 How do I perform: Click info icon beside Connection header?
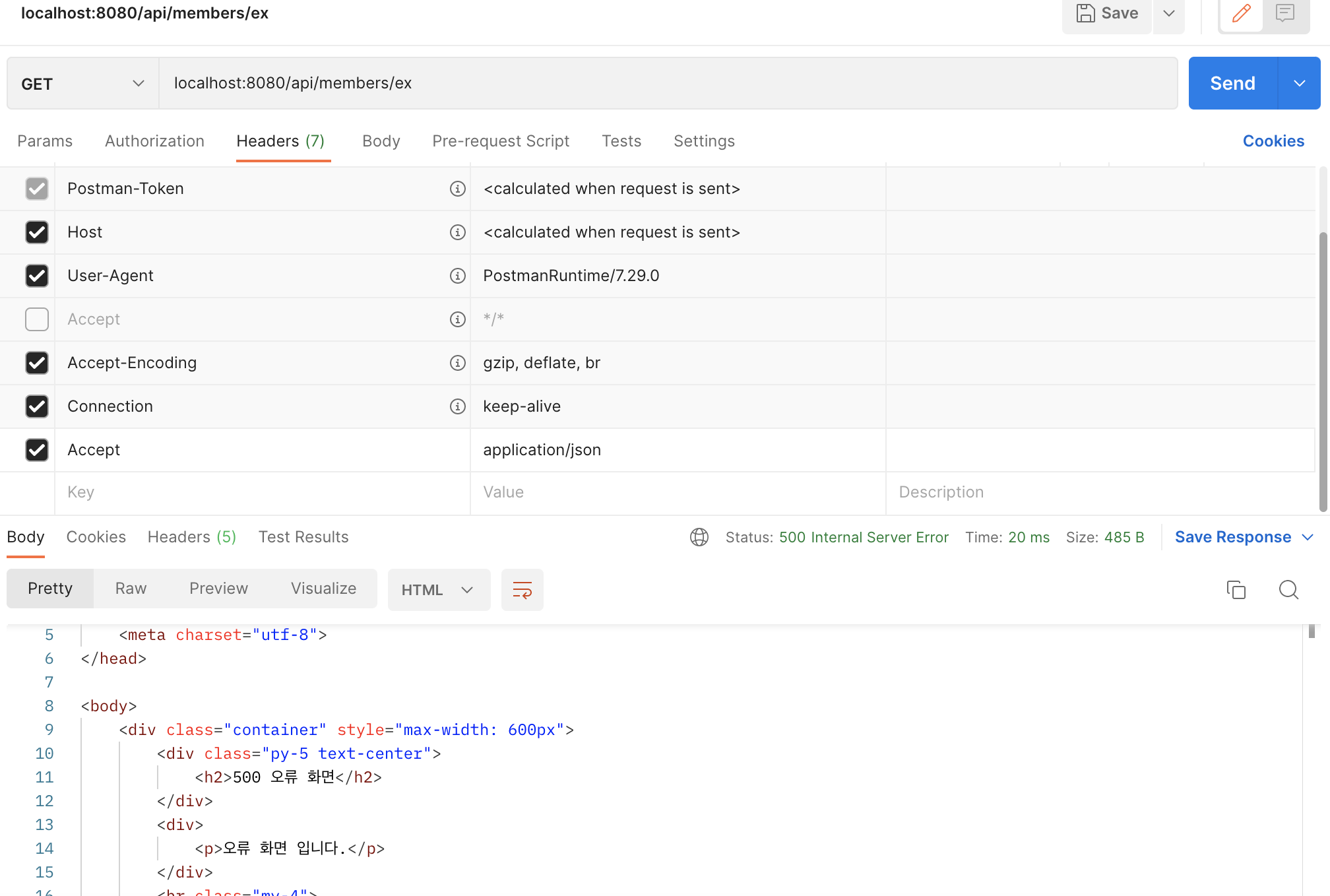click(x=457, y=406)
